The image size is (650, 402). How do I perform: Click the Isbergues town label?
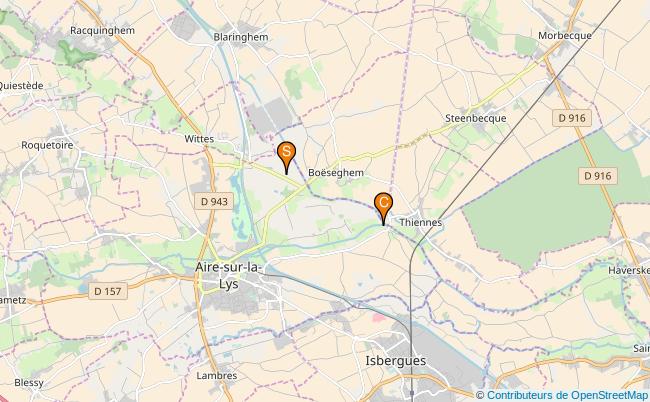click(395, 361)
